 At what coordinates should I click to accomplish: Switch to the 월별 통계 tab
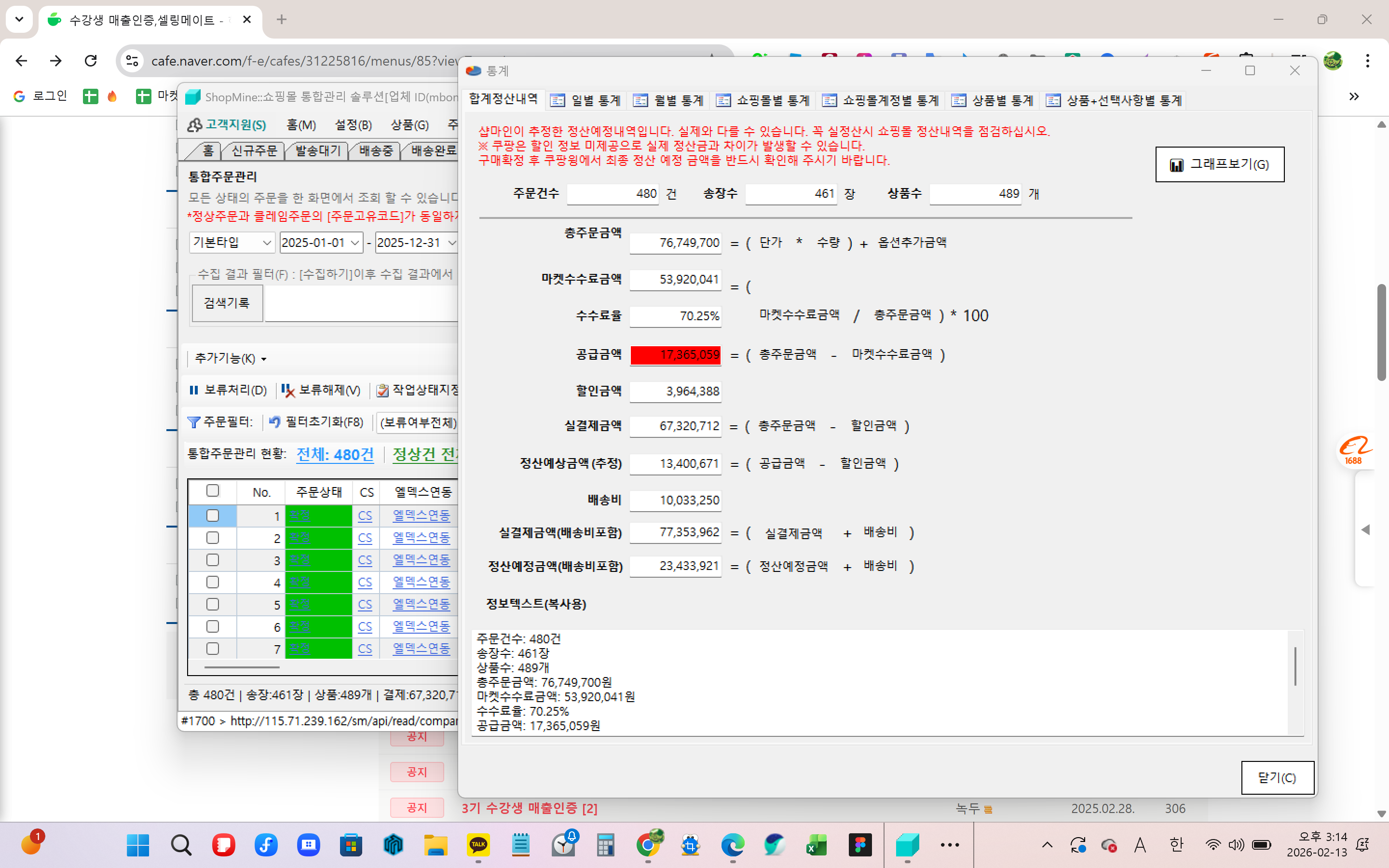pyautogui.click(x=668, y=100)
